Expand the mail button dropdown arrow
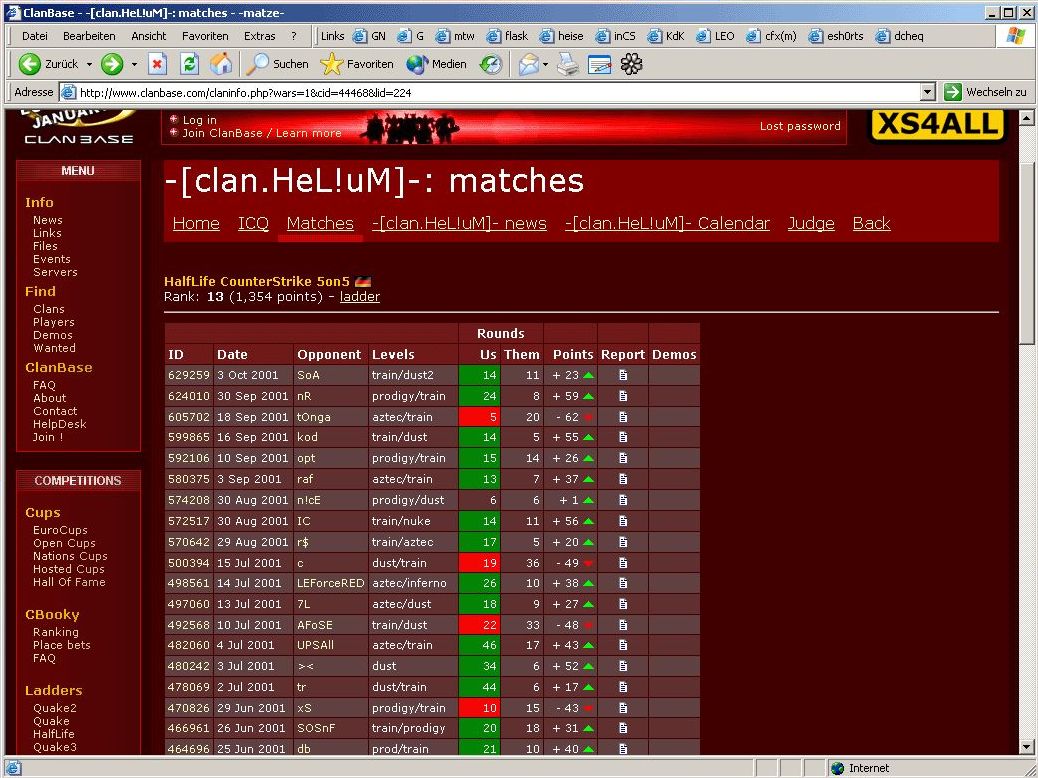 coord(546,64)
